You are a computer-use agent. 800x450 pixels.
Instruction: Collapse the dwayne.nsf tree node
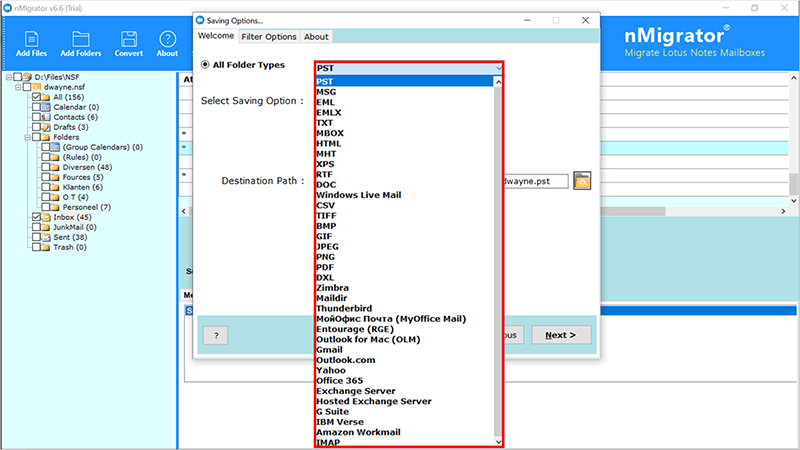[18, 87]
